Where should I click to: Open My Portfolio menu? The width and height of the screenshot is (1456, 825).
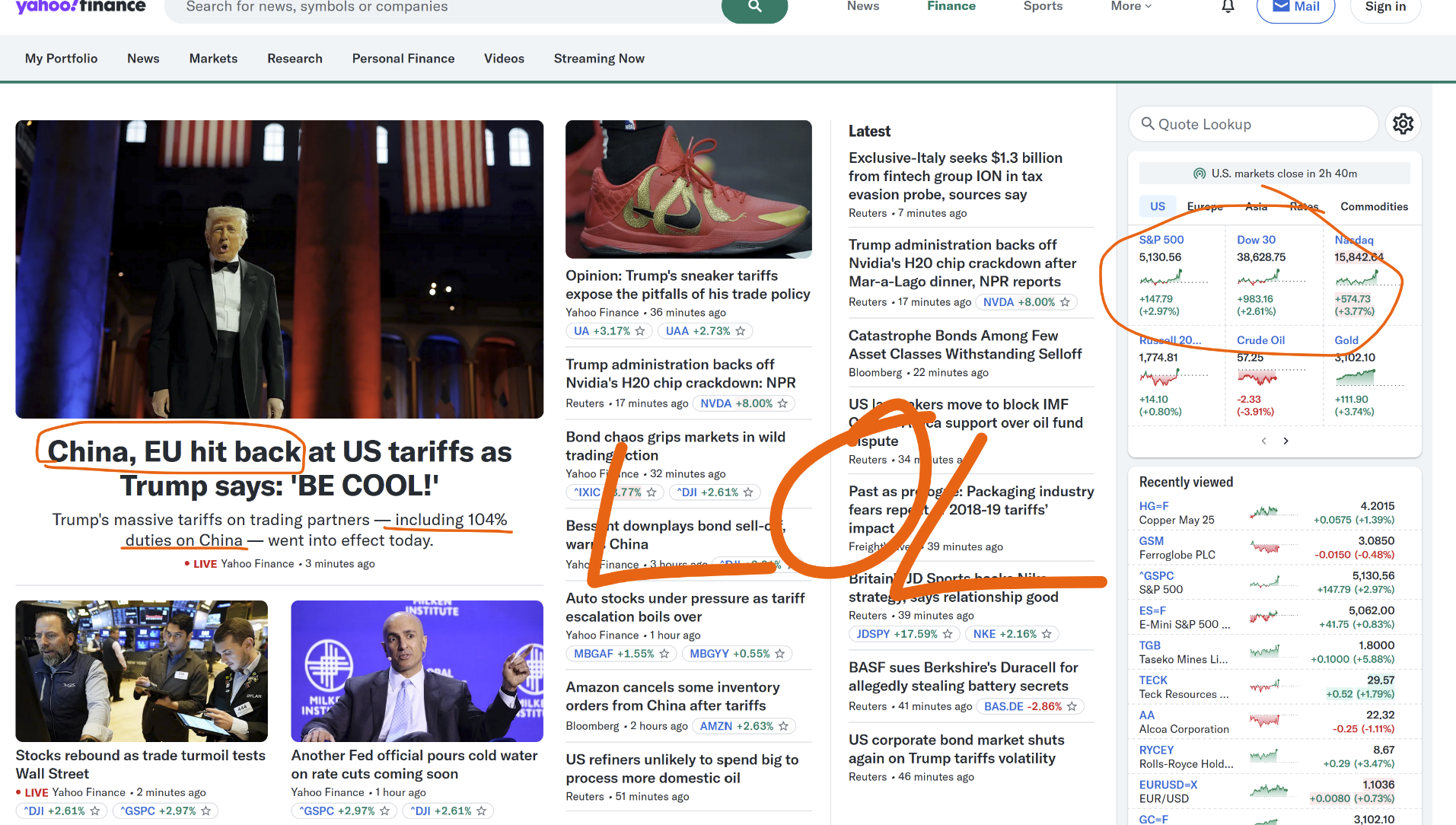coord(61,59)
